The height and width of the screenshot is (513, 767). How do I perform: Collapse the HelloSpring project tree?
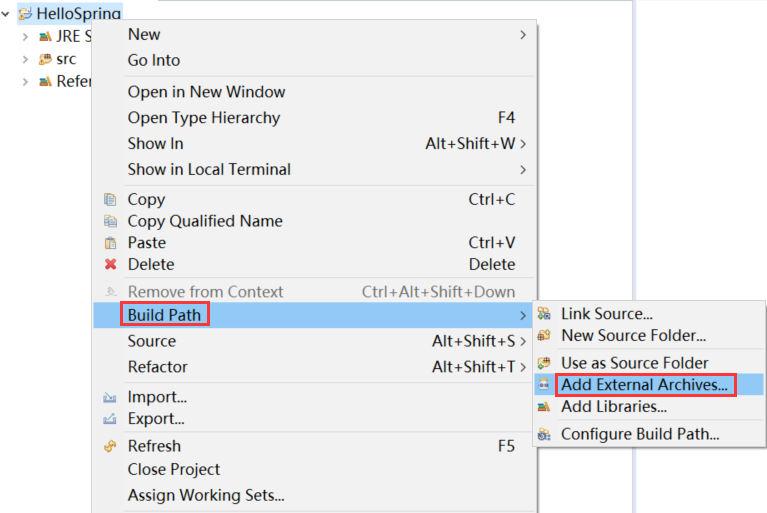click(x=5, y=14)
